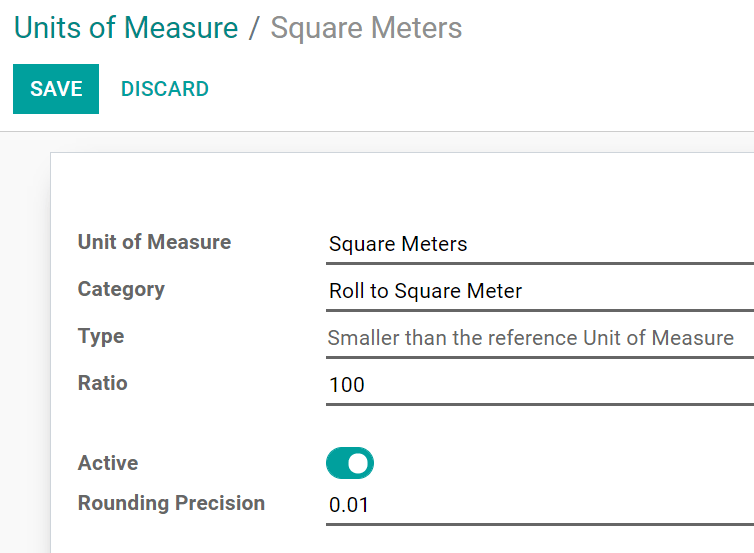Viewport: 754px width, 553px height.
Task: Click the Square Meters breadcrumb title
Action: tap(366, 28)
